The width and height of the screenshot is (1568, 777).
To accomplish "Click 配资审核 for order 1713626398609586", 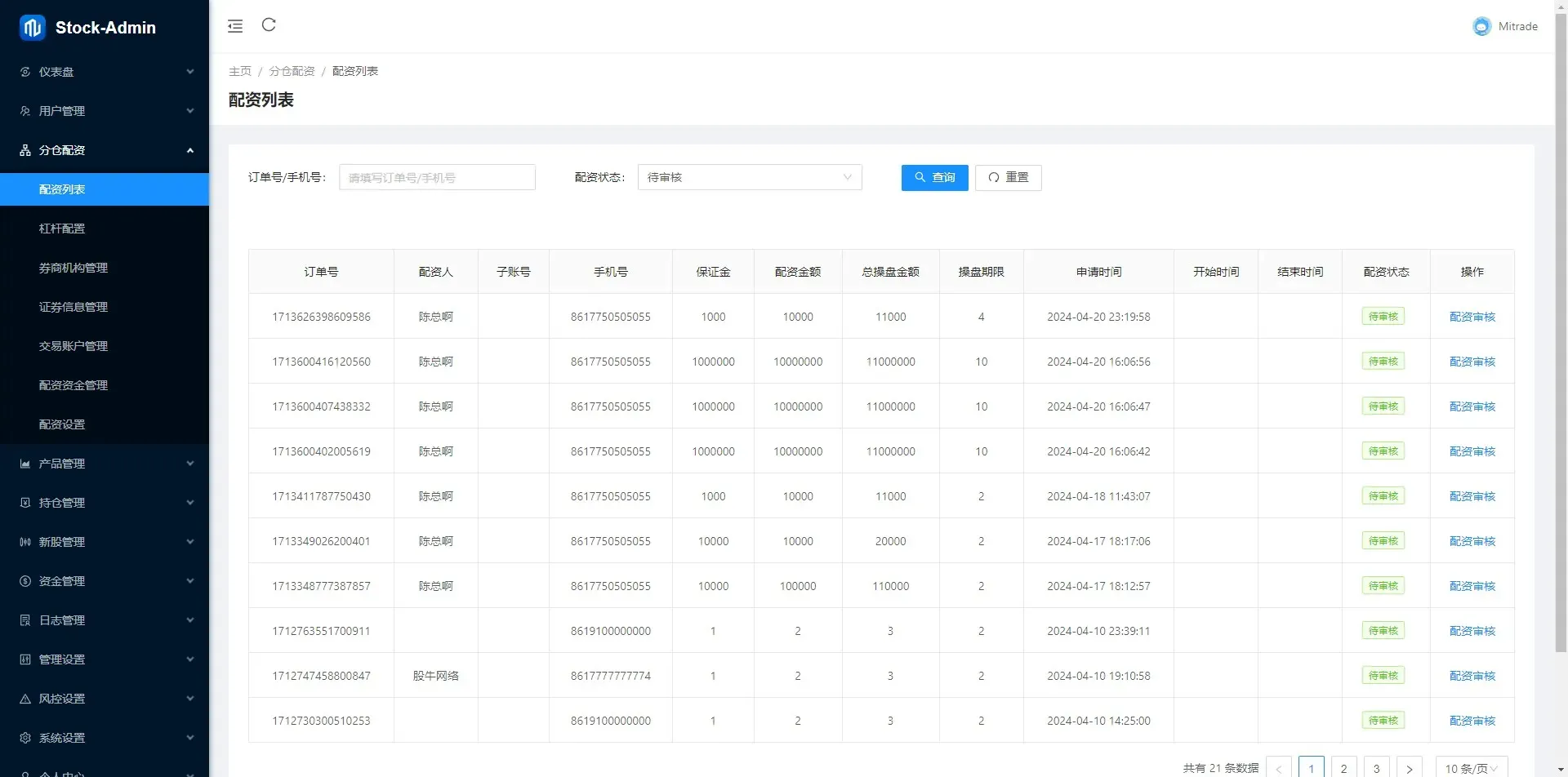I will 1472,317.
